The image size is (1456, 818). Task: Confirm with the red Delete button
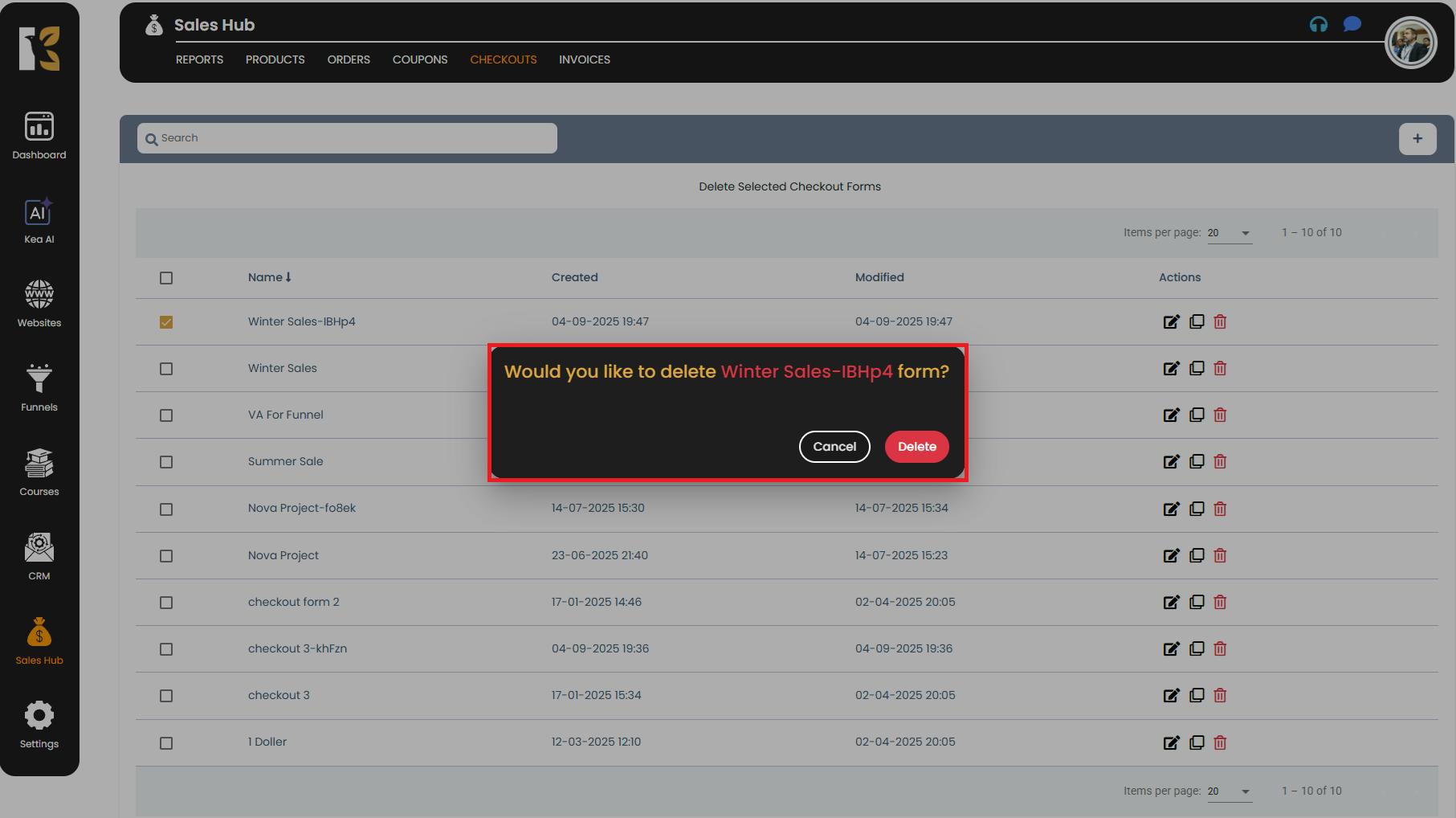pyautogui.click(x=916, y=447)
